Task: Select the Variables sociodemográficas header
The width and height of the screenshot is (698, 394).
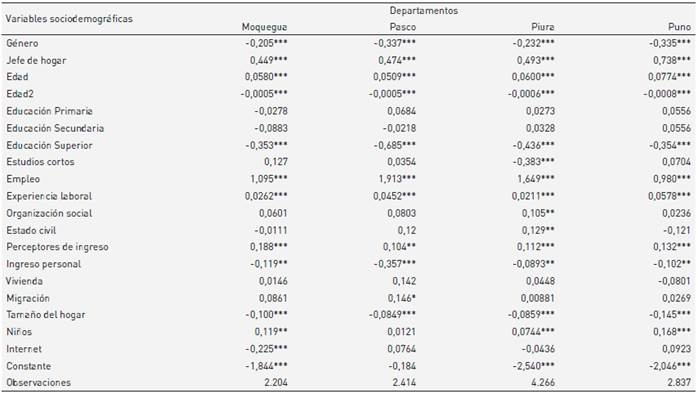Action: pyautogui.click(x=69, y=19)
